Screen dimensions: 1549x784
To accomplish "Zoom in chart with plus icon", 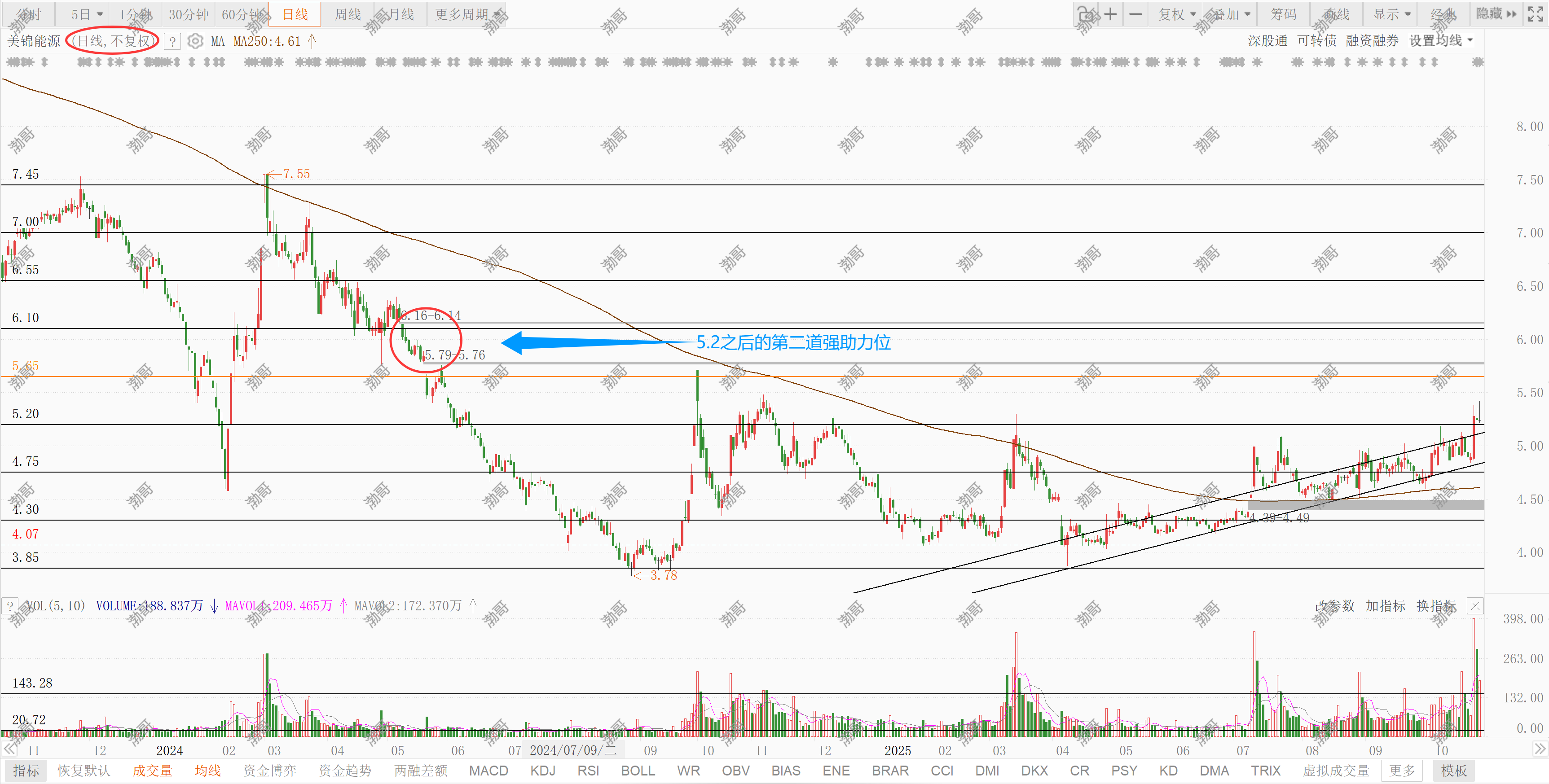I will (x=1110, y=14).
